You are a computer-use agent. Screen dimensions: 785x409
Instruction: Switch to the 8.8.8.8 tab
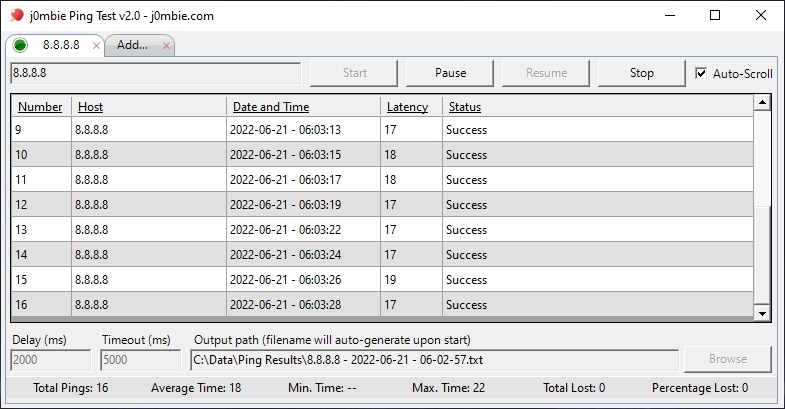tap(61, 46)
